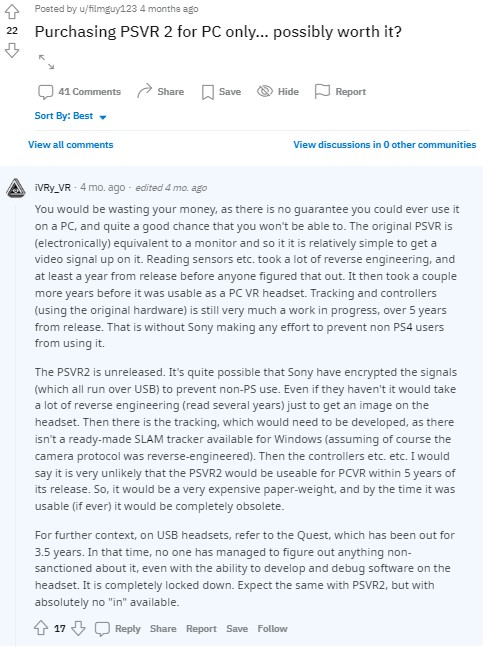Upvote the PSVR 2 post
Viewport: 488px width, 647px height.
pos(12,12)
